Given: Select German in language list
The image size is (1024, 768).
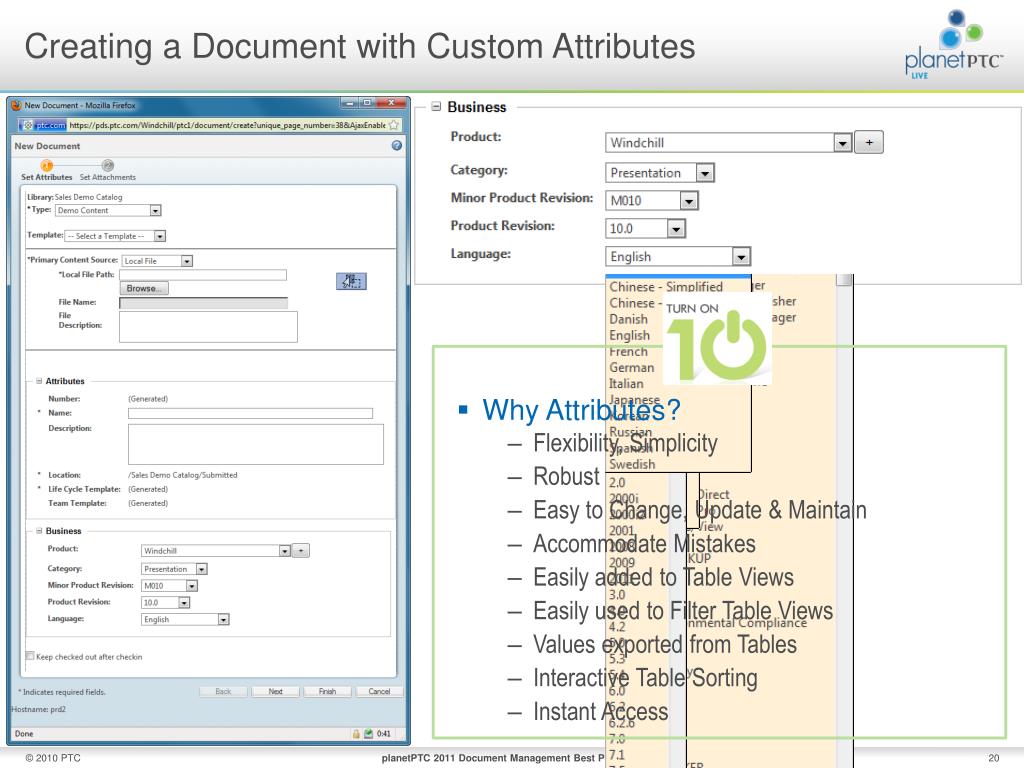Looking at the screenshot, I should [632, 368].
